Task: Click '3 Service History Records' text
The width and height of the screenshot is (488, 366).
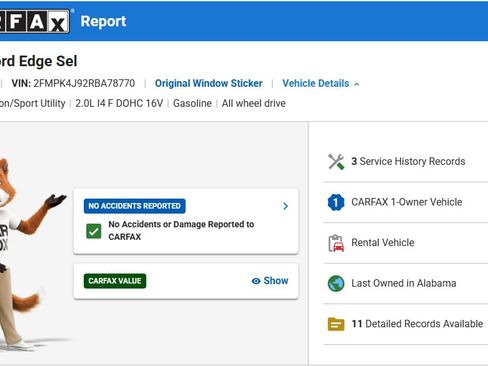Action: point(408,161)
